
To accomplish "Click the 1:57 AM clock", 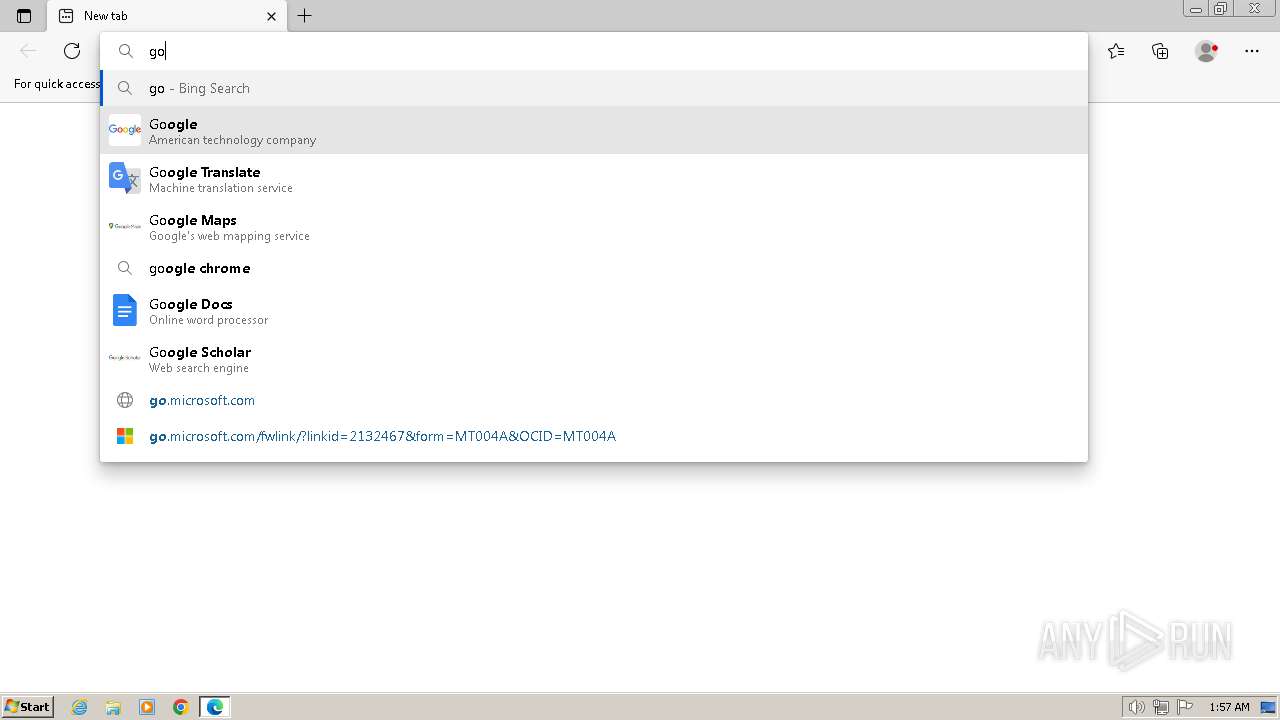I will (x=1229, y=707).
